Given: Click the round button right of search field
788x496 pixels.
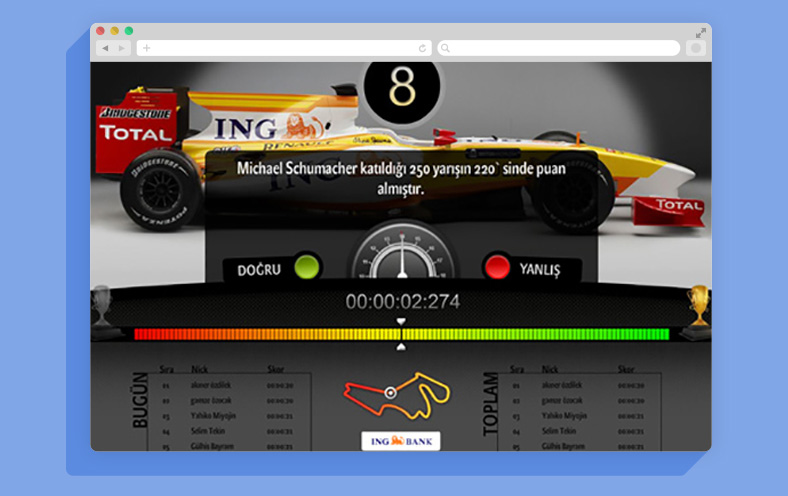Looking at the screenshot, I should 695,48.
